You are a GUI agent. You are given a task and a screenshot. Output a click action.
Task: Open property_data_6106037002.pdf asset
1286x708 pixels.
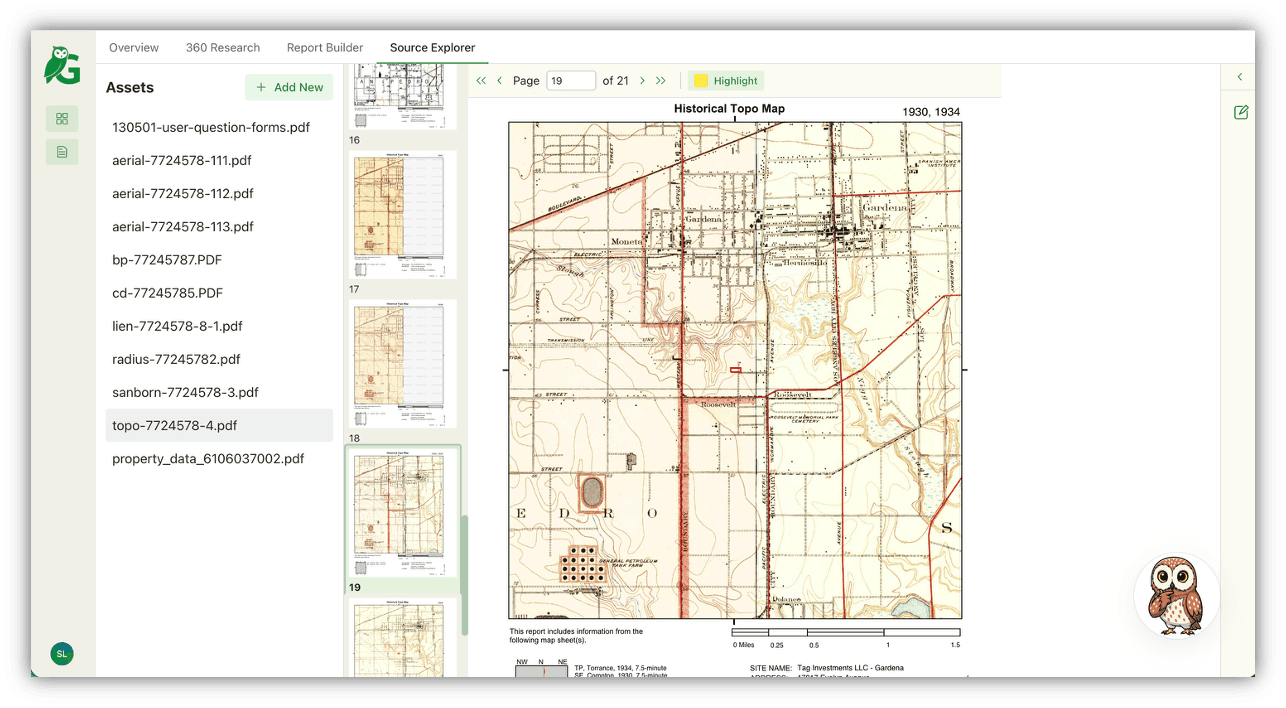(x=208, y=459)
